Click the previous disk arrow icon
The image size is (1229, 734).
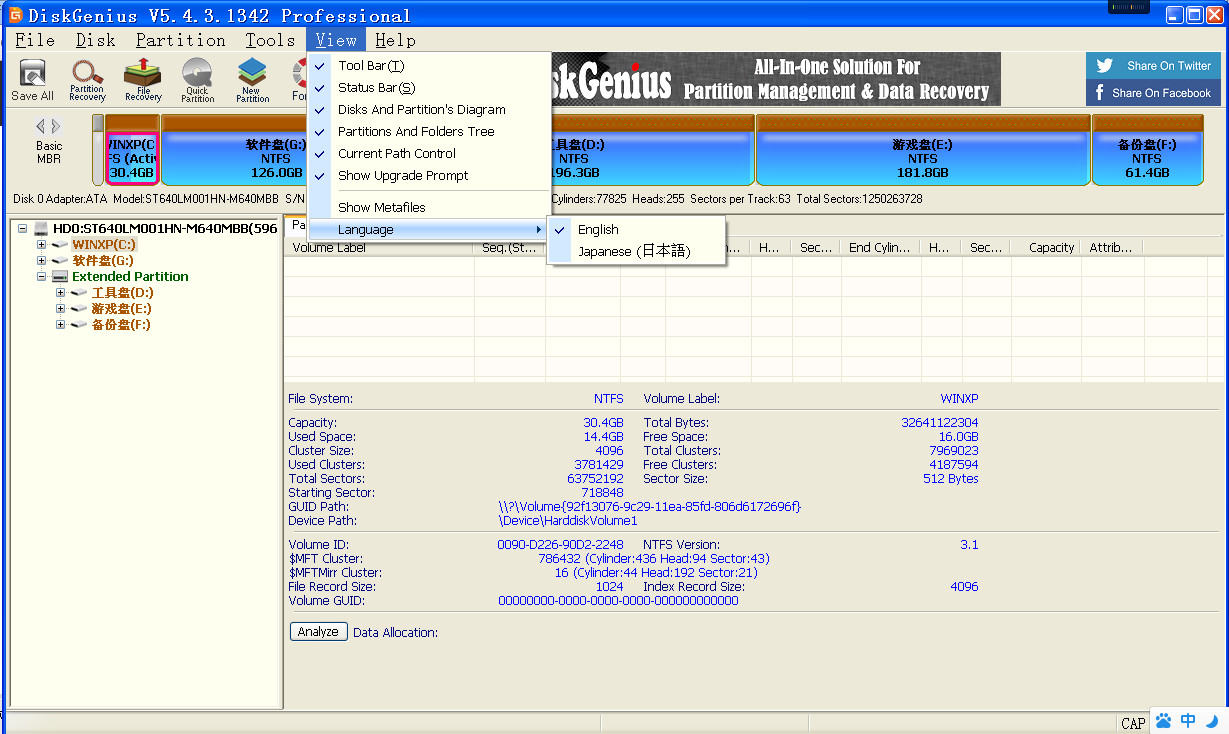click(x=41, y=126)
